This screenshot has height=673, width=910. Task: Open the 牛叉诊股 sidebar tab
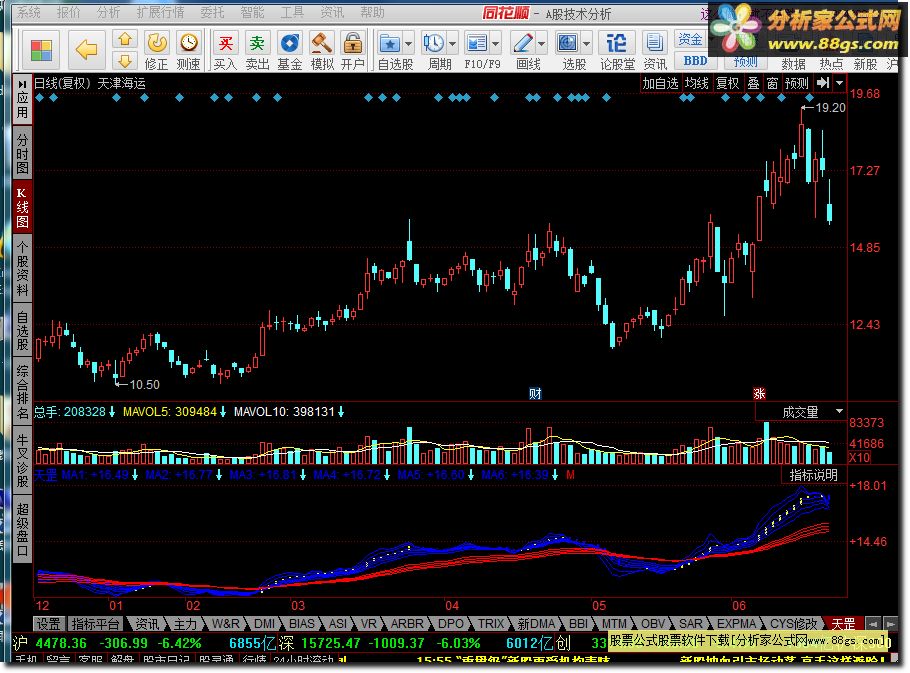[22, 460]
